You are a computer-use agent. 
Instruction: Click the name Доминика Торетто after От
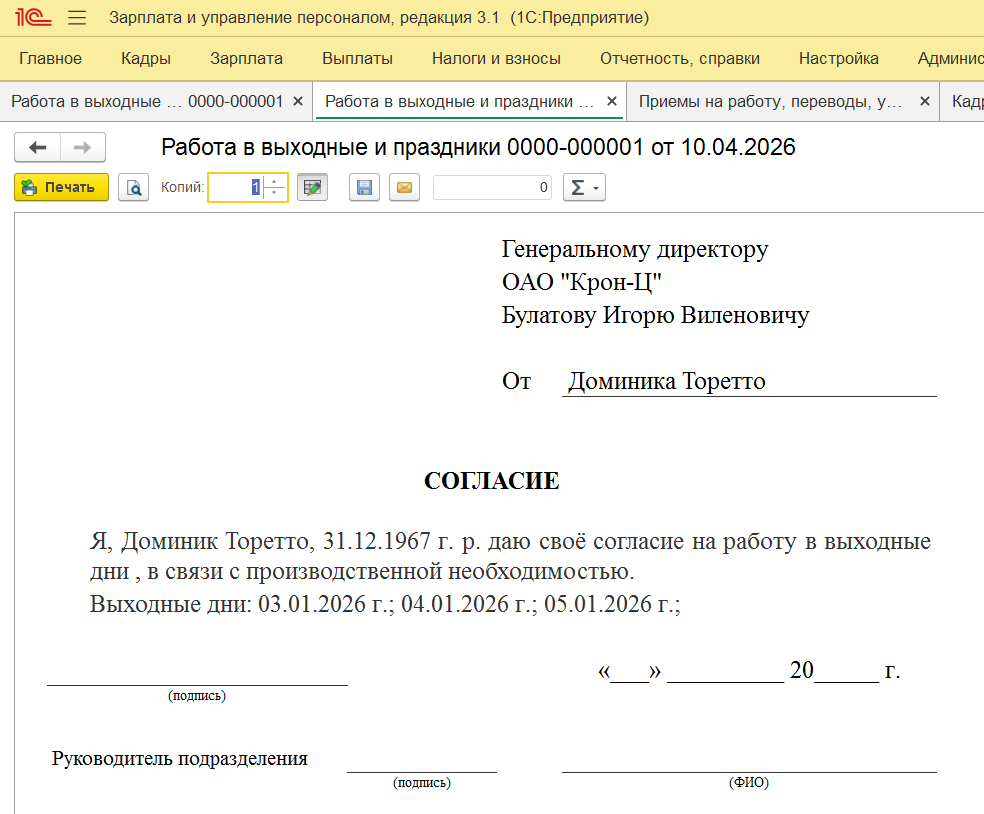666,381
